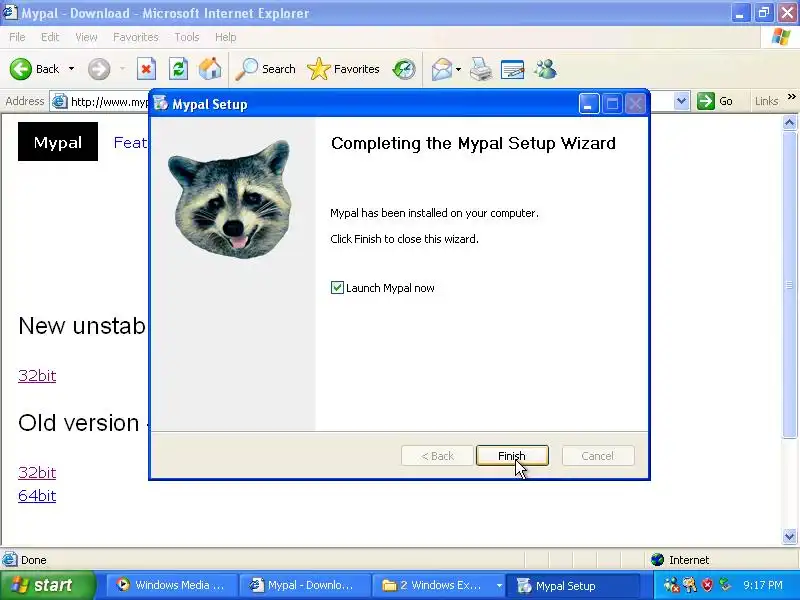The width and height of the screenshot is (800, 600).
Task: Click the 32bit link under Old version
Action: 37,472
